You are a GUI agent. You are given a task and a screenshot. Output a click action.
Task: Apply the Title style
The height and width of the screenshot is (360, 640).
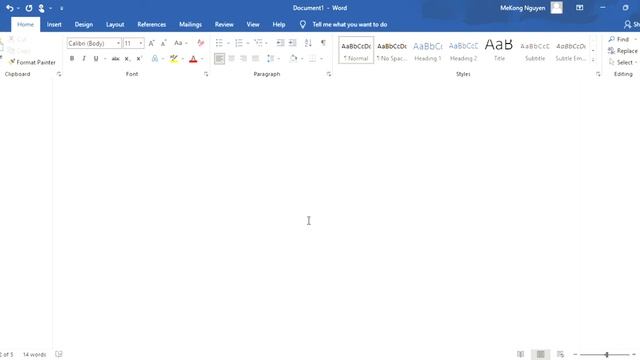[499, 51]
